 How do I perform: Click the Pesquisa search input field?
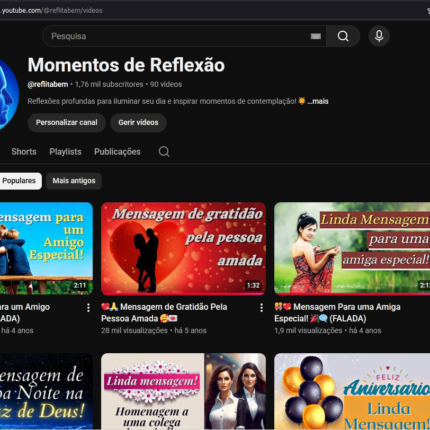(180, 36)
